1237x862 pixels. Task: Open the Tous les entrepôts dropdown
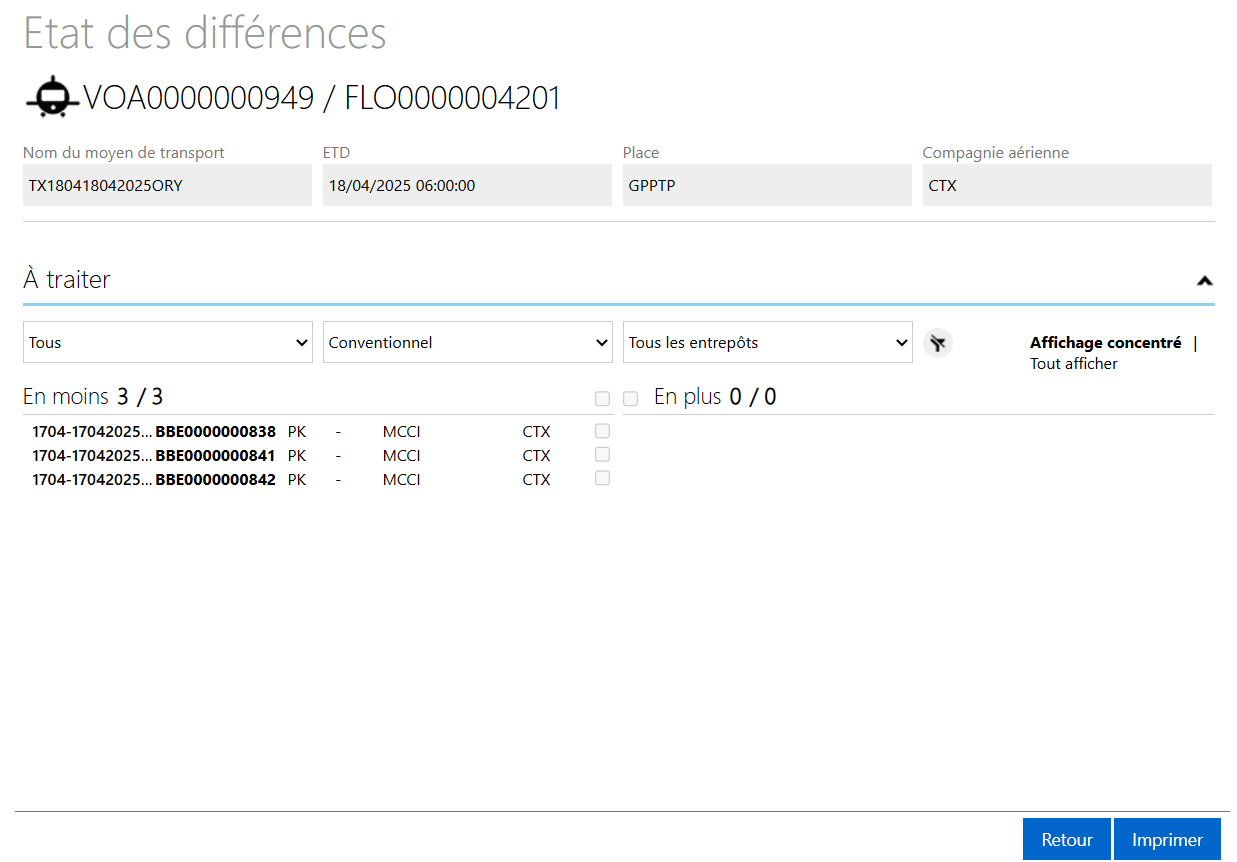tap(767, 342)
